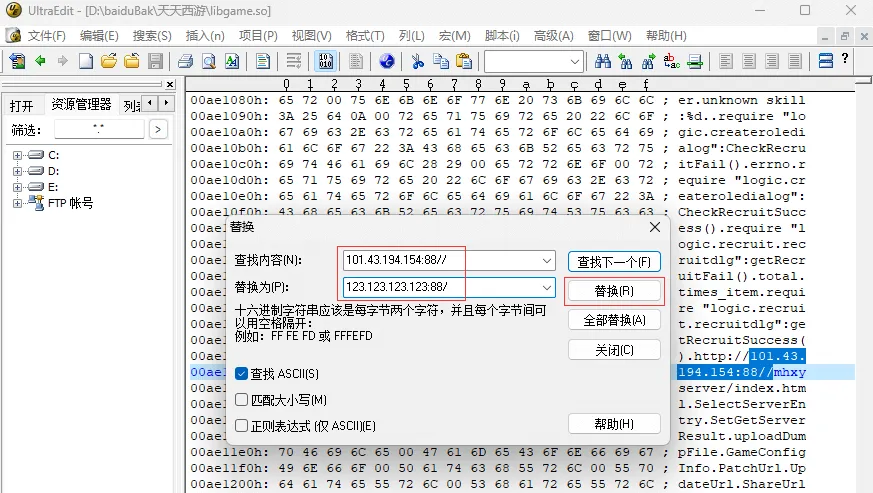Open Find with the binoculars icon
The image size is (873, 493).
click(602, 61)
